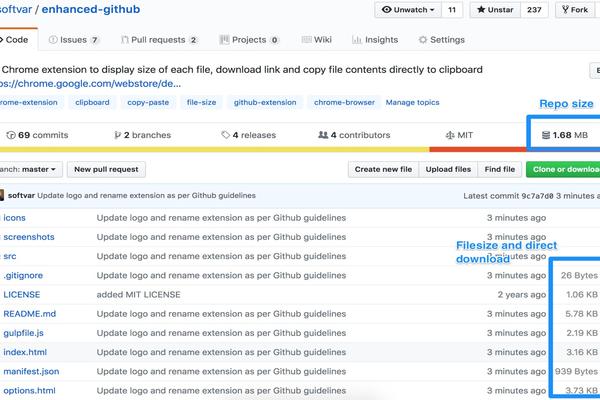Open the icons folder
This screenshot has height=400, width=600.
15,218
